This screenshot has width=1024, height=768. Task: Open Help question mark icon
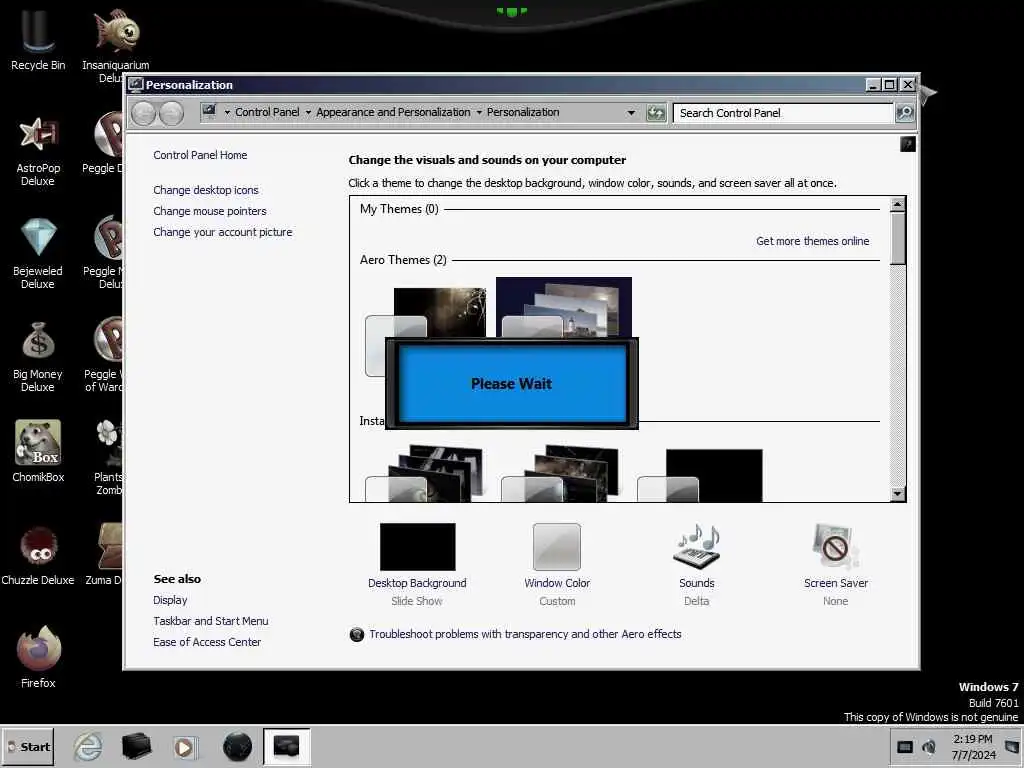[x=908, y=144]
